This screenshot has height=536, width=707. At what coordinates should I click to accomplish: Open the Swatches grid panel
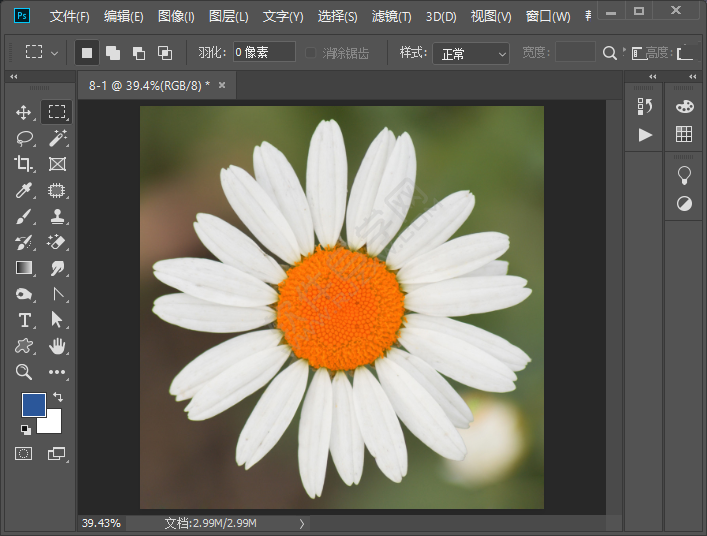(x=684, y=134)
